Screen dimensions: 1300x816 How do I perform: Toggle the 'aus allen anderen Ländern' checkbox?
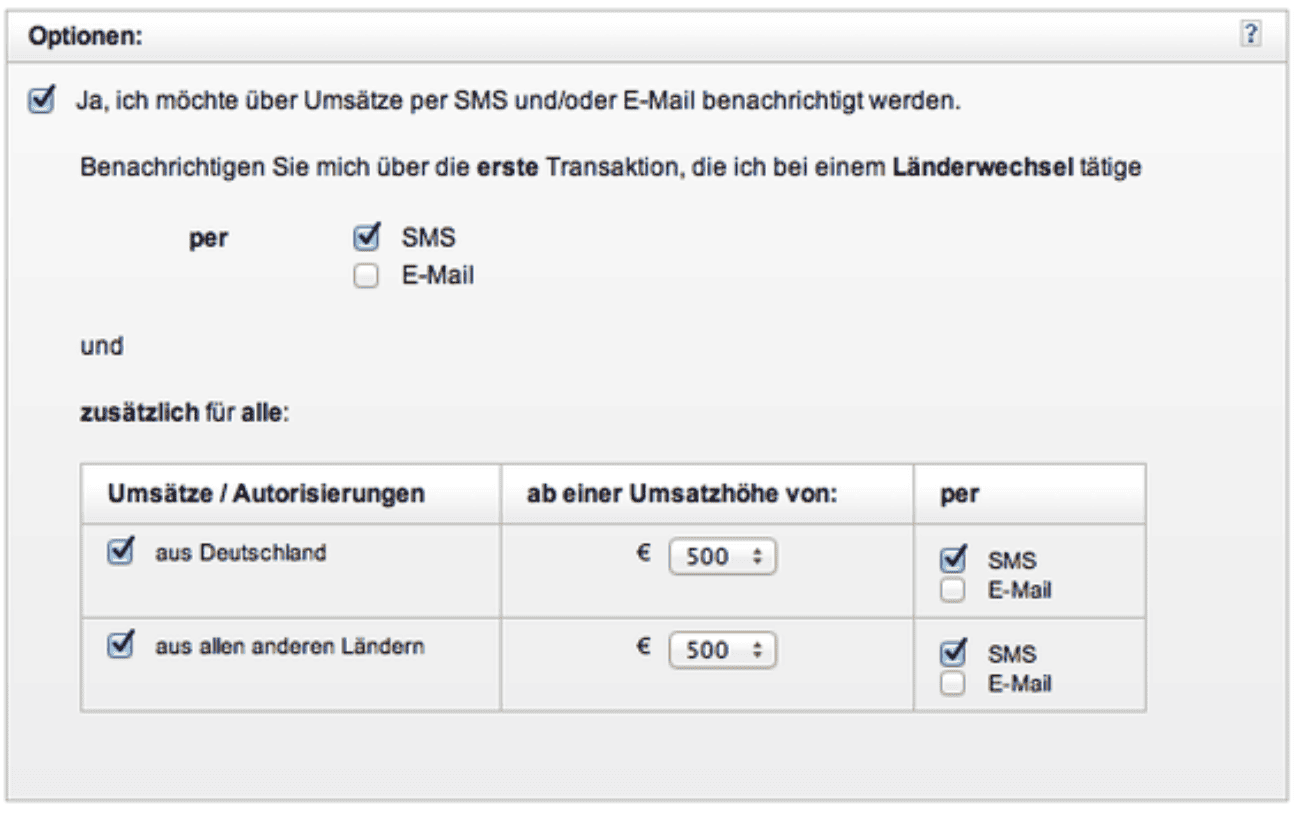pos(120,646)
